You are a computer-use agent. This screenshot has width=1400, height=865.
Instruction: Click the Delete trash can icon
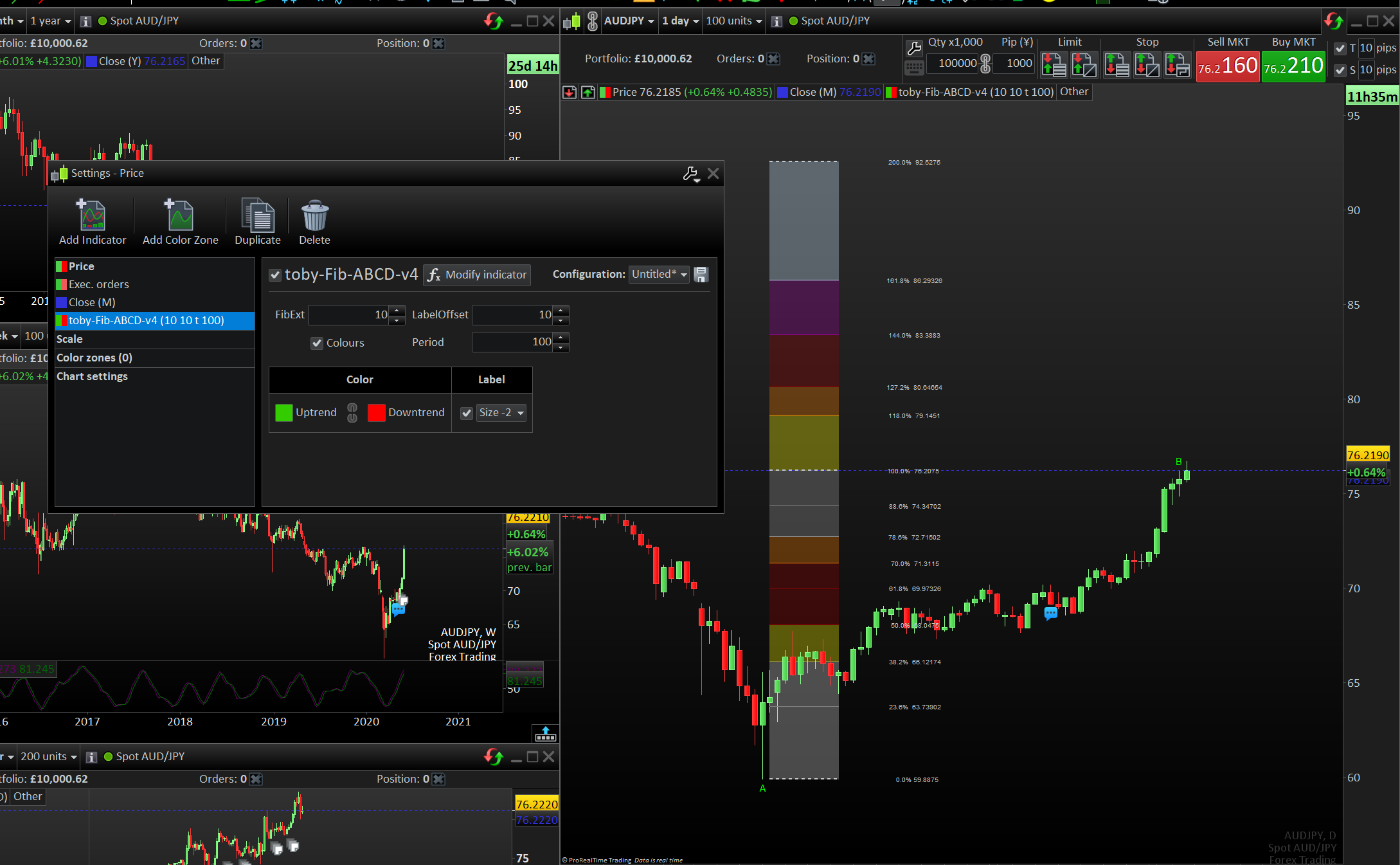(x=314, y=215)
